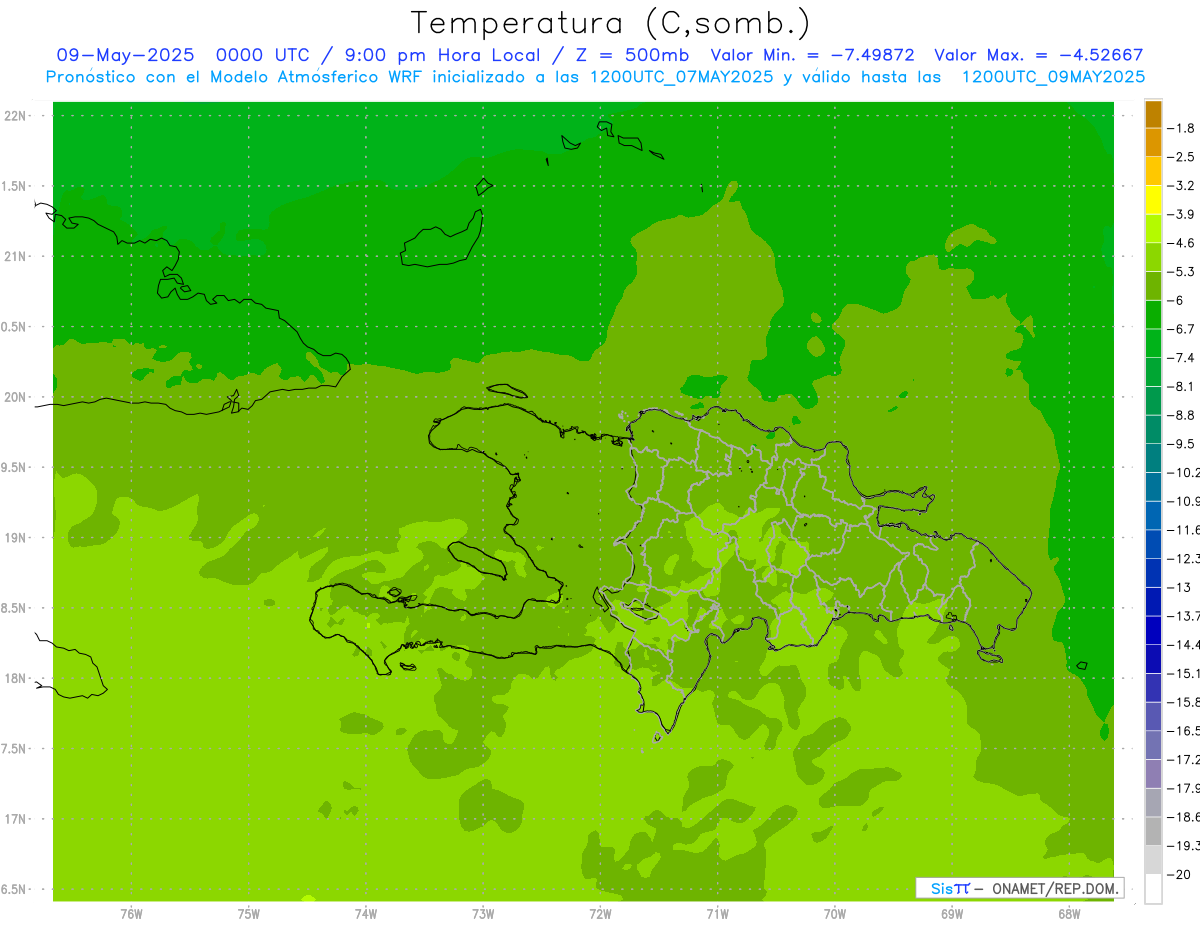Click the -13 colorbar value

(1180, 588)
